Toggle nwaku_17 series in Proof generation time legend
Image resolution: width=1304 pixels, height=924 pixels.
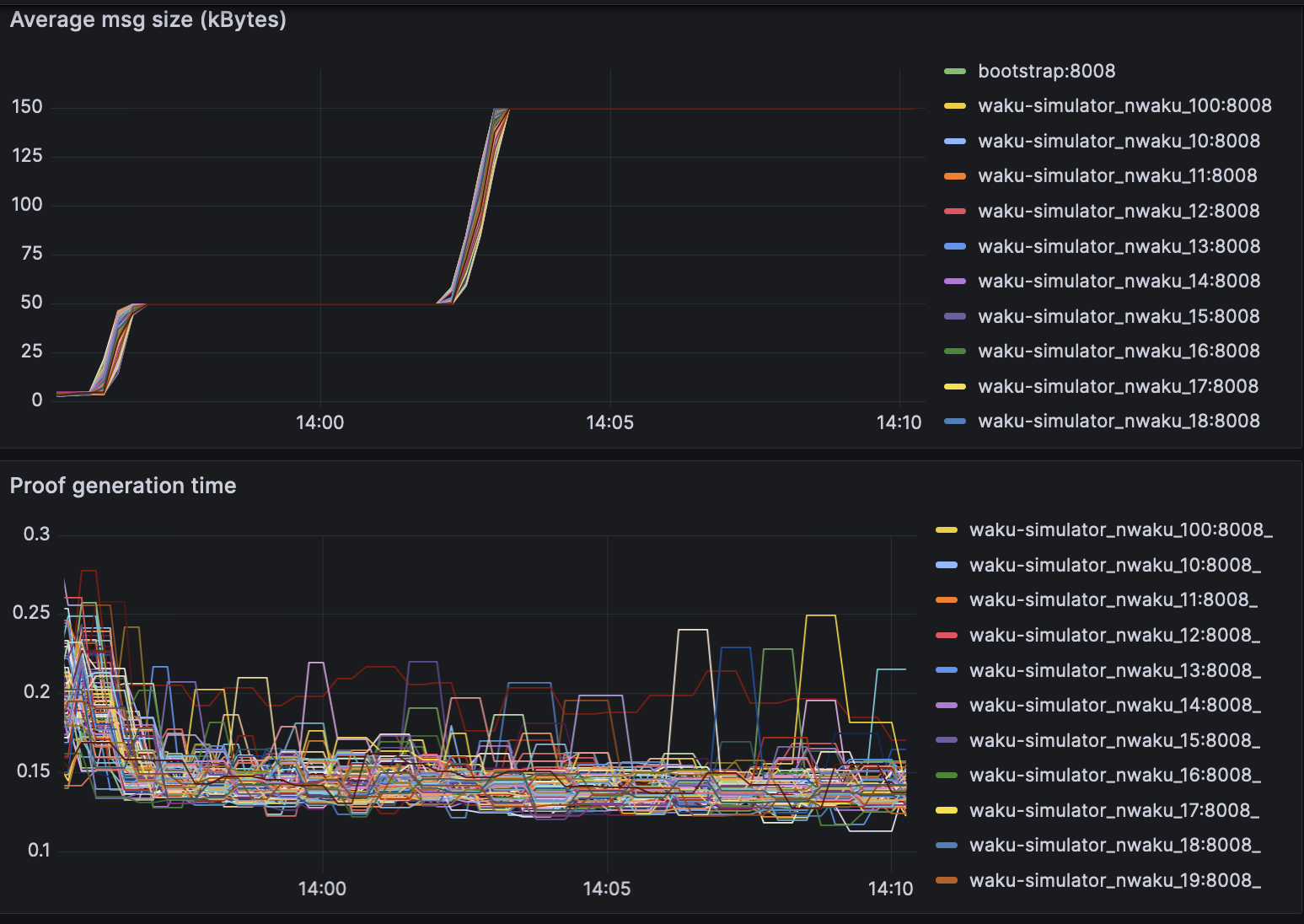[x=1114, y=811]
